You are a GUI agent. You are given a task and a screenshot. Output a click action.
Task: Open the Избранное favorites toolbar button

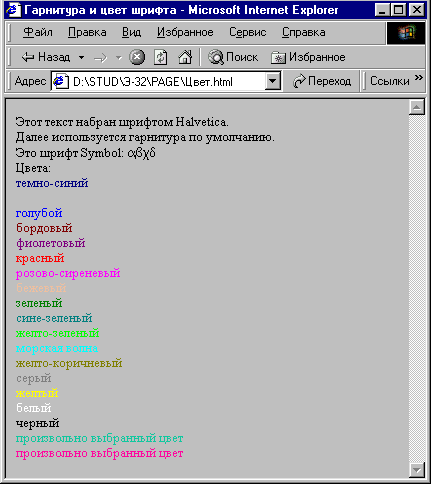pos(308,57)
